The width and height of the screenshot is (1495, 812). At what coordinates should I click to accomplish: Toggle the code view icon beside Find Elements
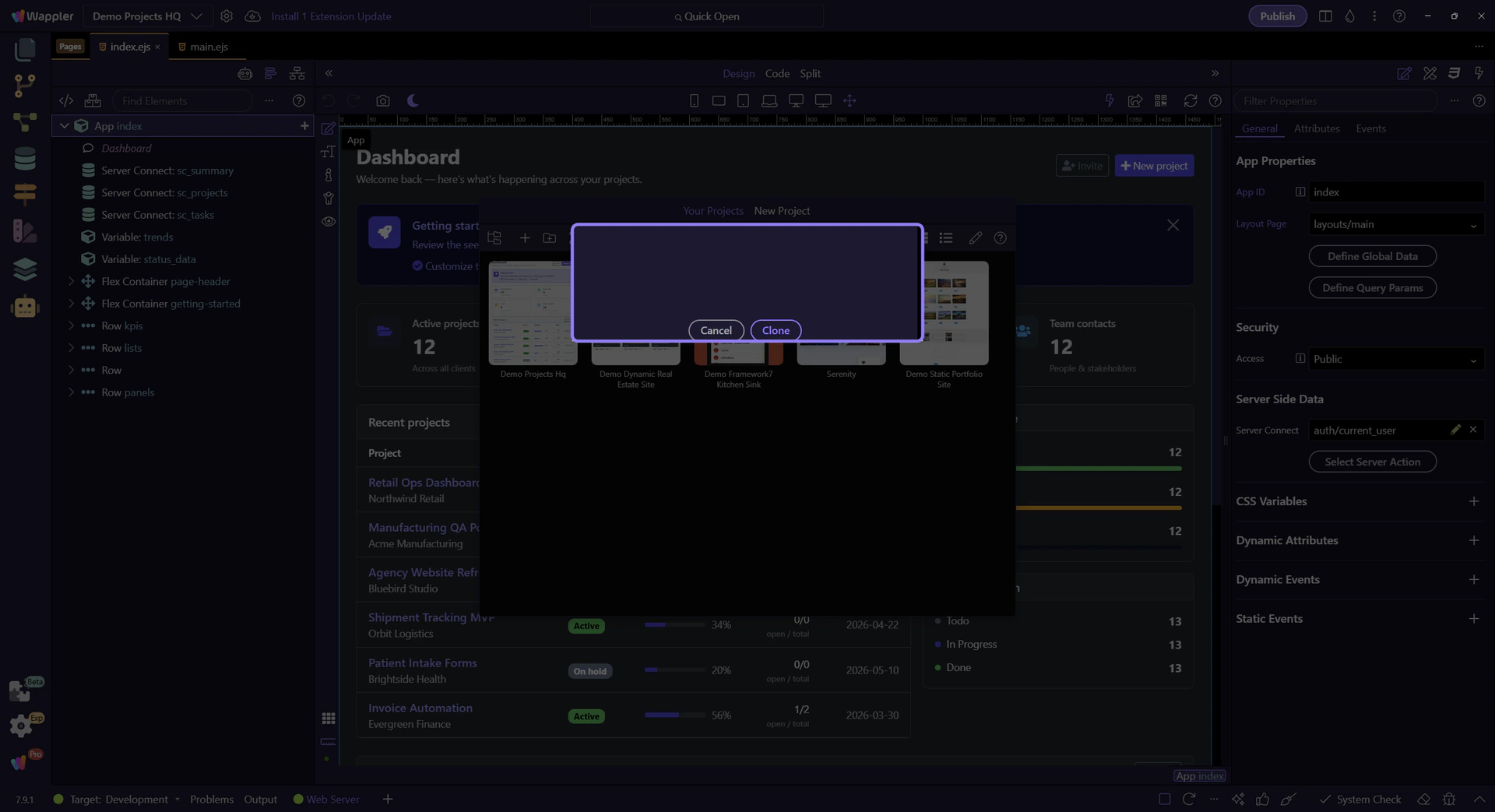(66, 101)
